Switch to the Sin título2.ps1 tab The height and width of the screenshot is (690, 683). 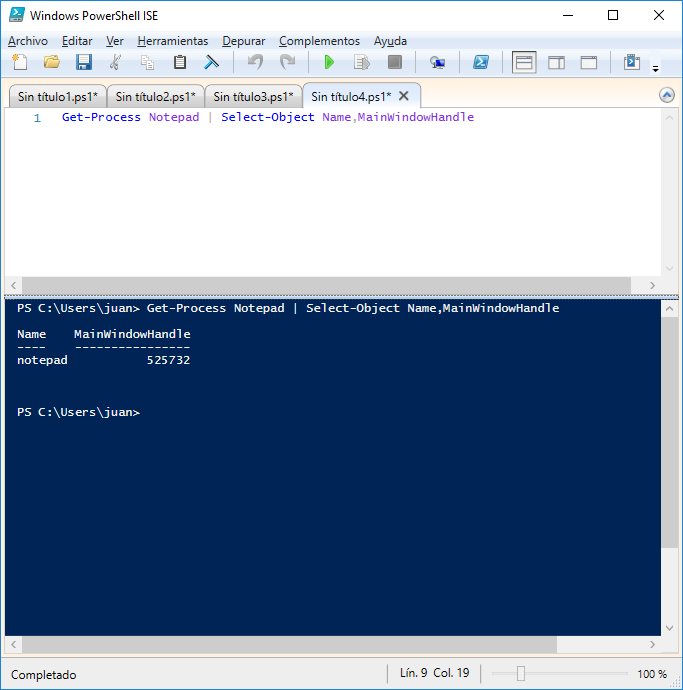pyautogui.click(x=155, y=96)
